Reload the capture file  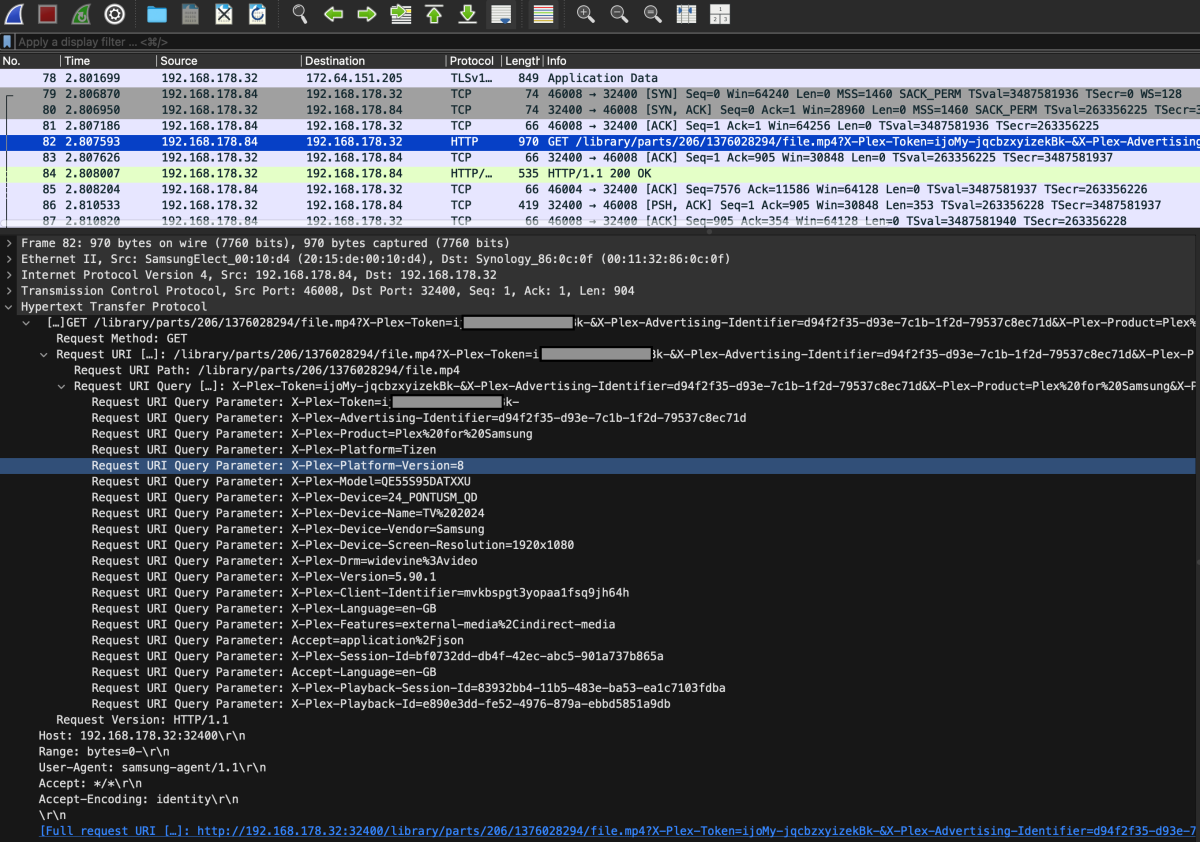[258, 14]
